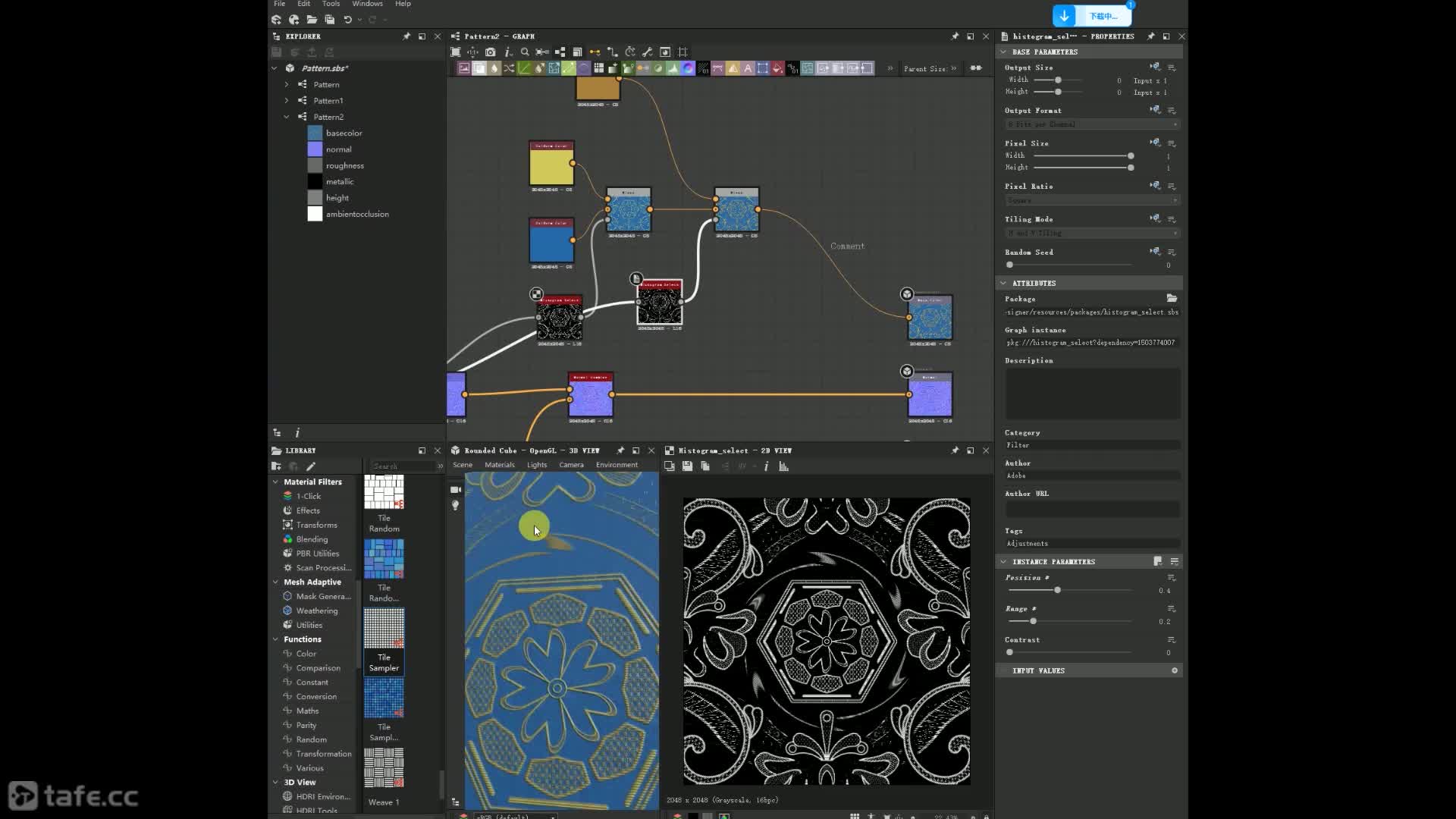The width and height of the screenshot is (1456, 819).
Task: Open the Tiling Mode dropdown
Action: (1093, 233)
